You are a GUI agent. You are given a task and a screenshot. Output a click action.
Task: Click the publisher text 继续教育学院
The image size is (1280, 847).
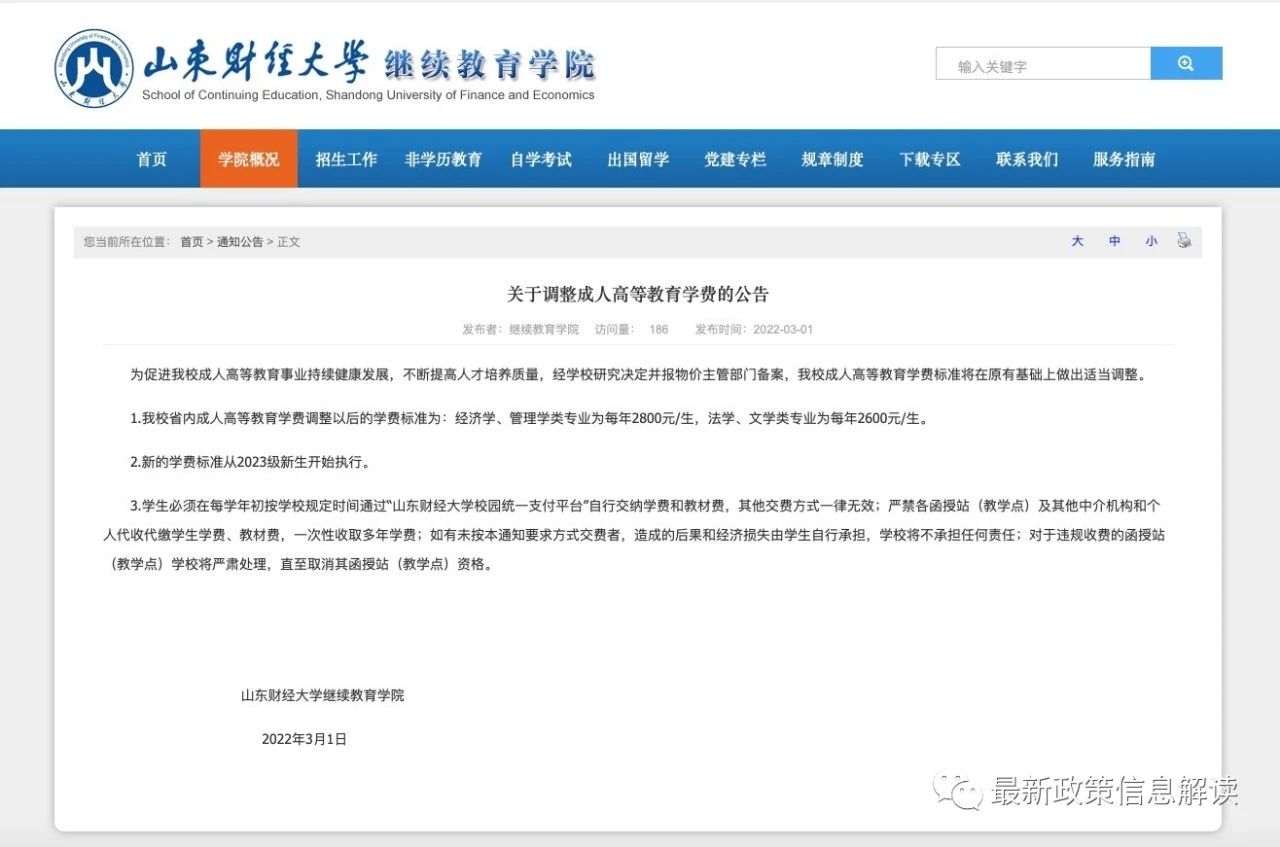(x=544, y=329)
